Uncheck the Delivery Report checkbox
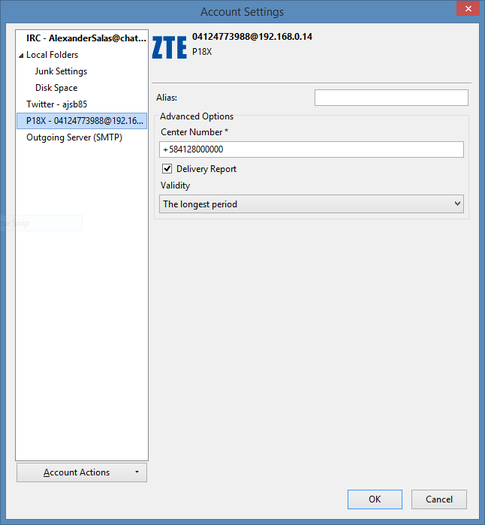 pos(167,168)
